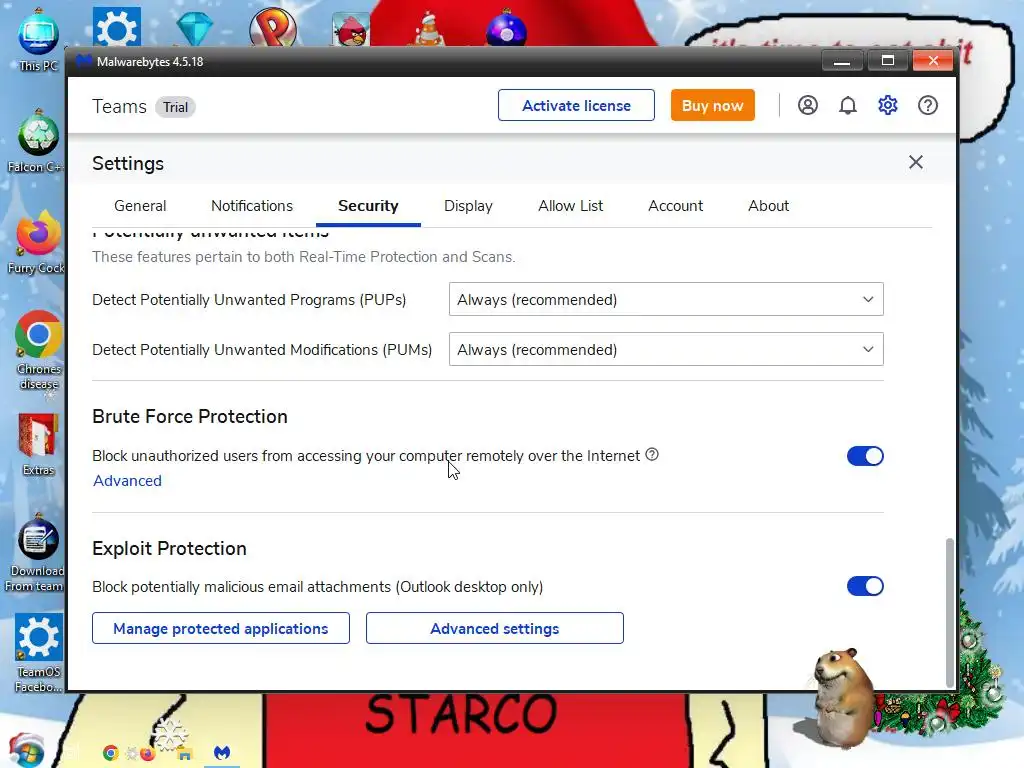Open File Explorer from the taskbar

185,754
